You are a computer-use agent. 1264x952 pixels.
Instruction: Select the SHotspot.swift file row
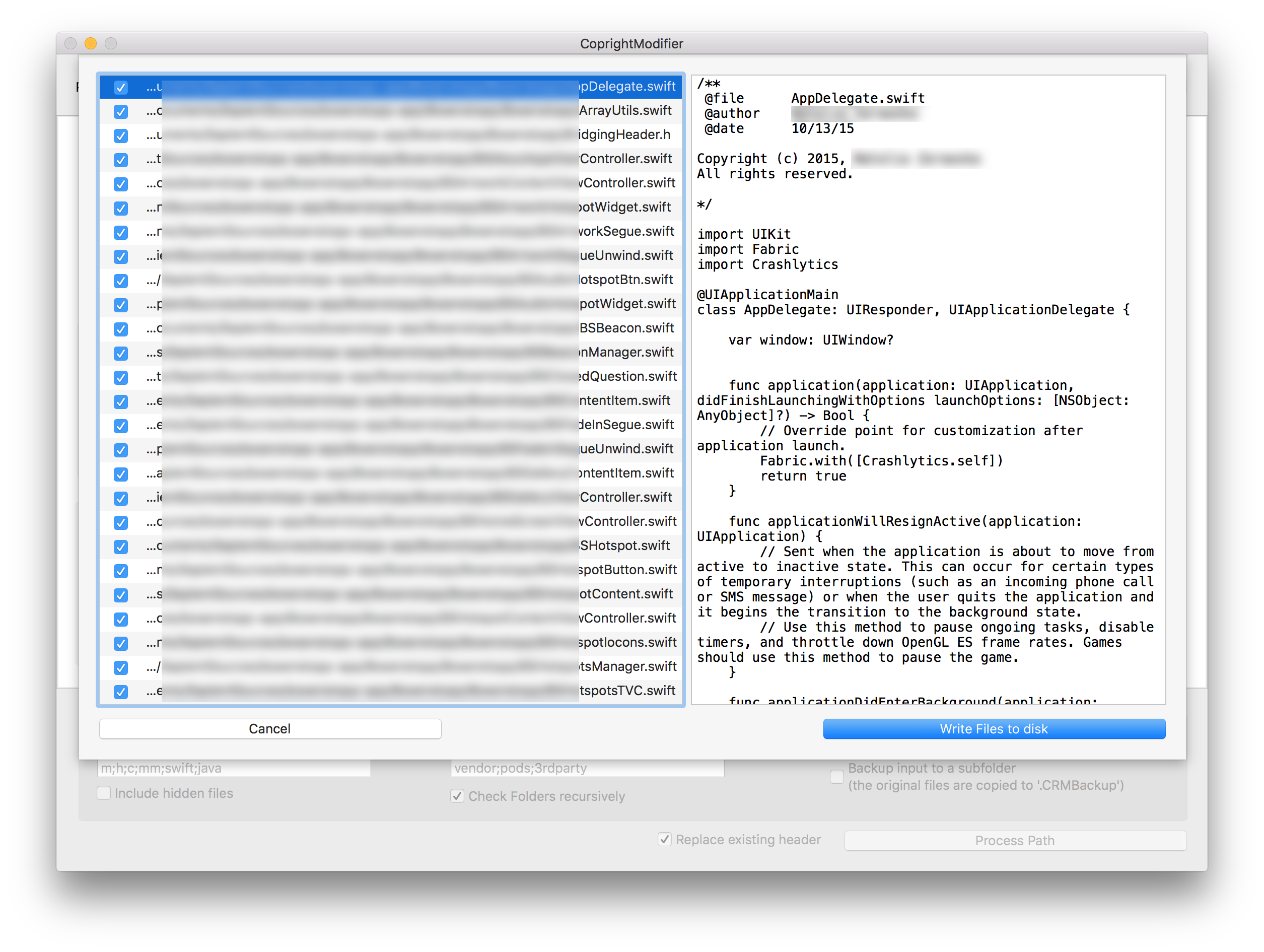click(624, 546)
